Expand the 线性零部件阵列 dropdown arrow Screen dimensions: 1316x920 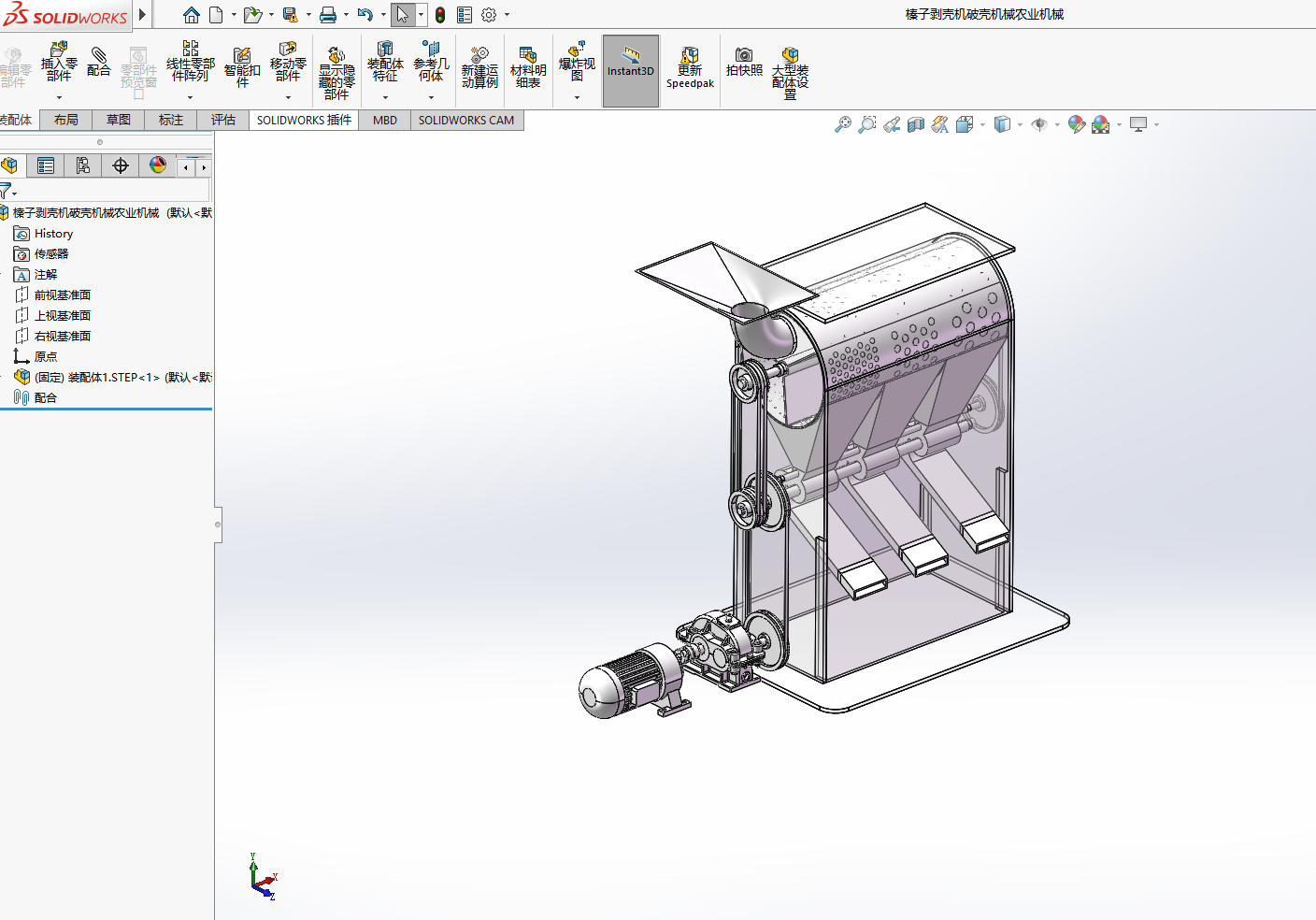tap(191, 97)
